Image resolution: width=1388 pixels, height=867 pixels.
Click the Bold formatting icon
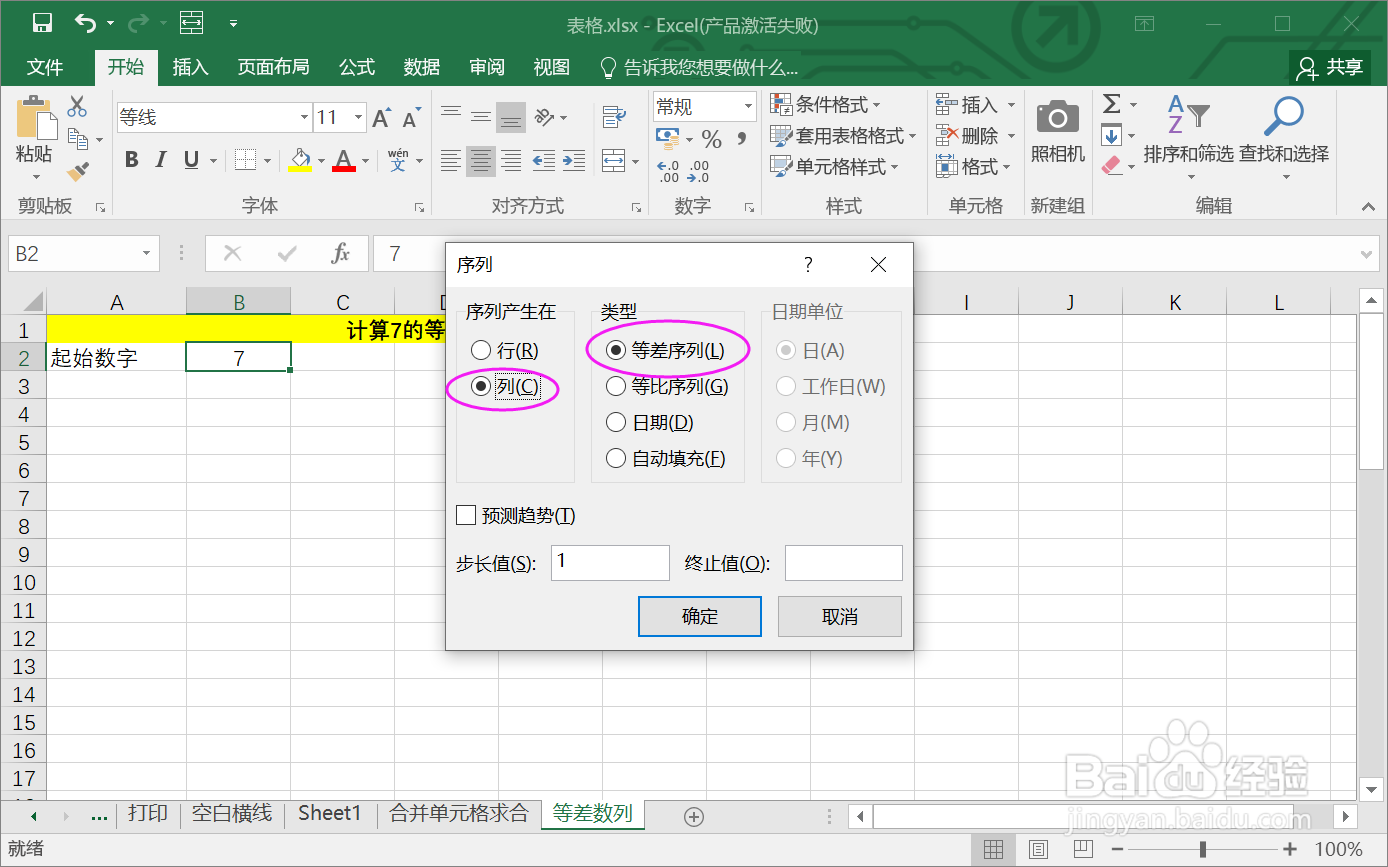tap(131, 158)
